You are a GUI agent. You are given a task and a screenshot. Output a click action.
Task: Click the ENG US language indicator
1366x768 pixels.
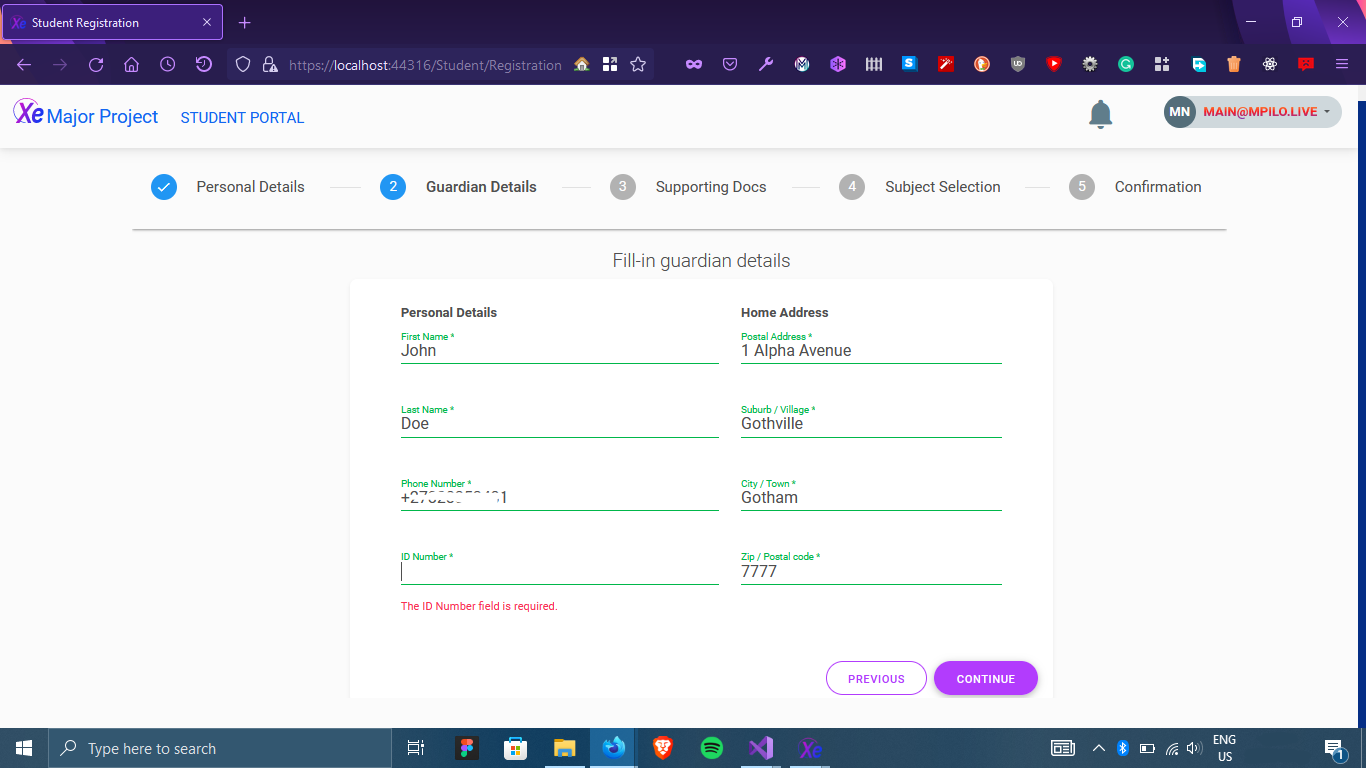[1224, 748]
